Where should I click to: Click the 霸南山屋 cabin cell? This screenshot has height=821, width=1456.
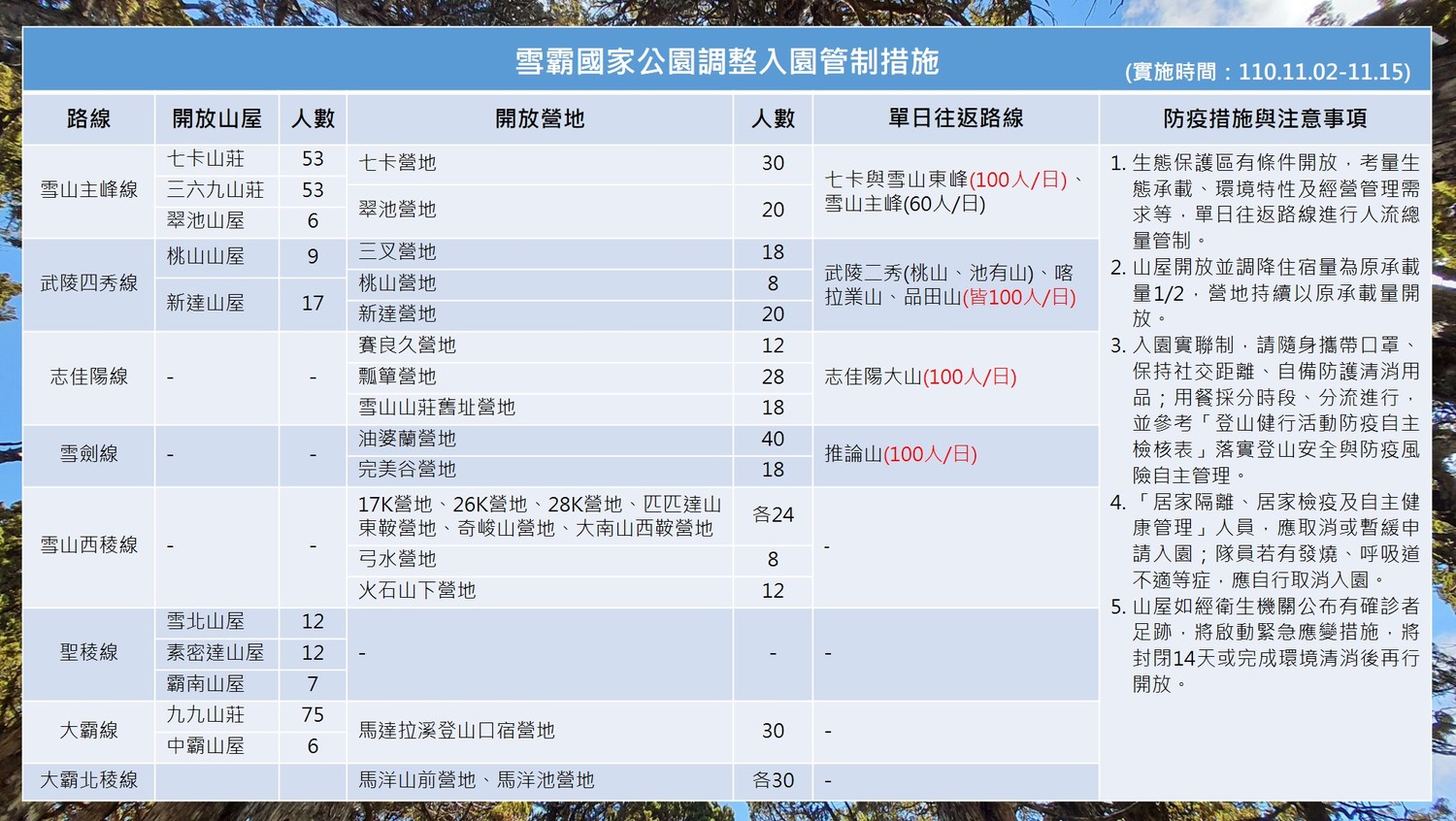point(216,684)
